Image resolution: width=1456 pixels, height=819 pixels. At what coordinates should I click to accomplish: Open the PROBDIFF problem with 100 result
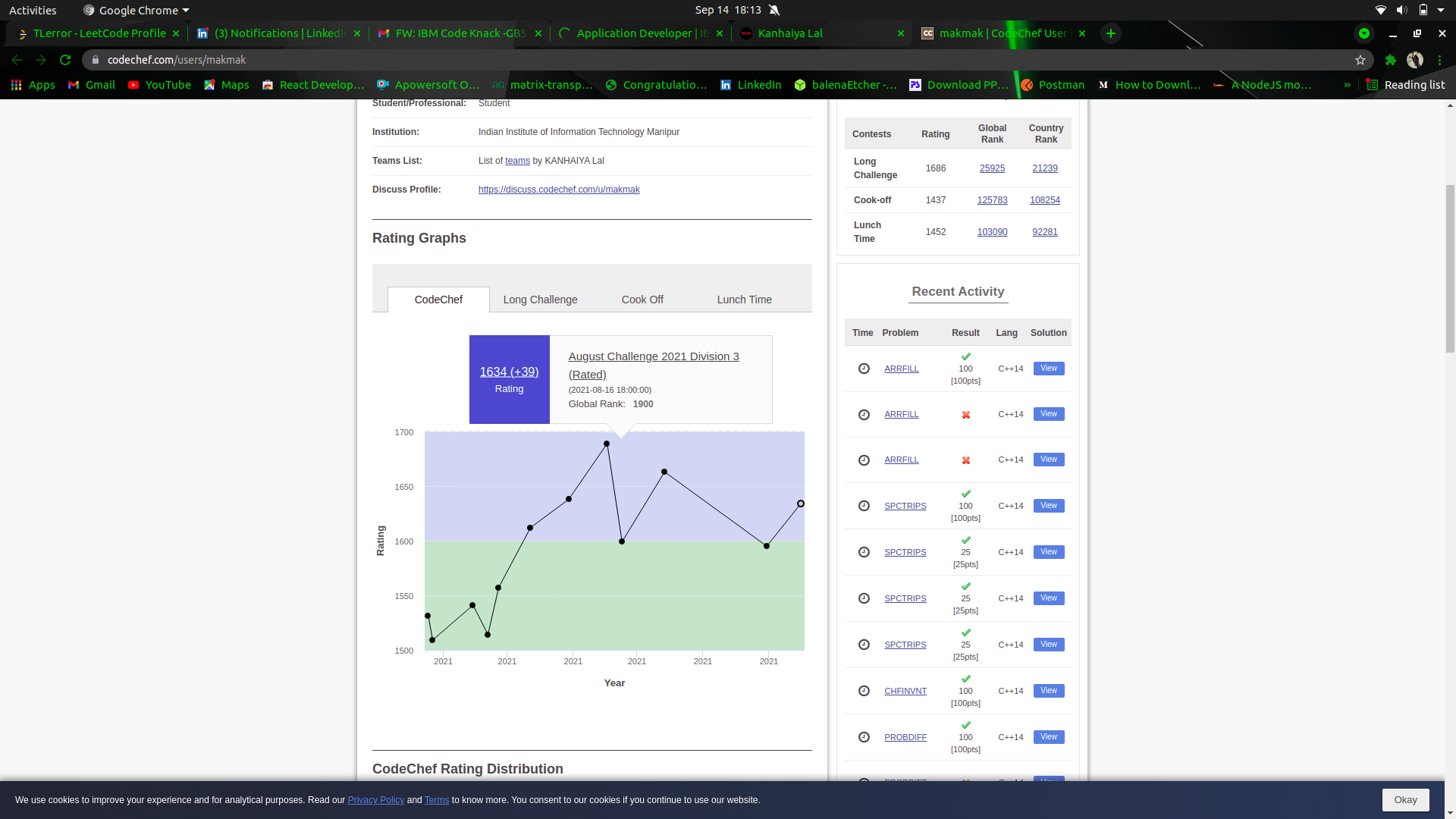[905, 737]
